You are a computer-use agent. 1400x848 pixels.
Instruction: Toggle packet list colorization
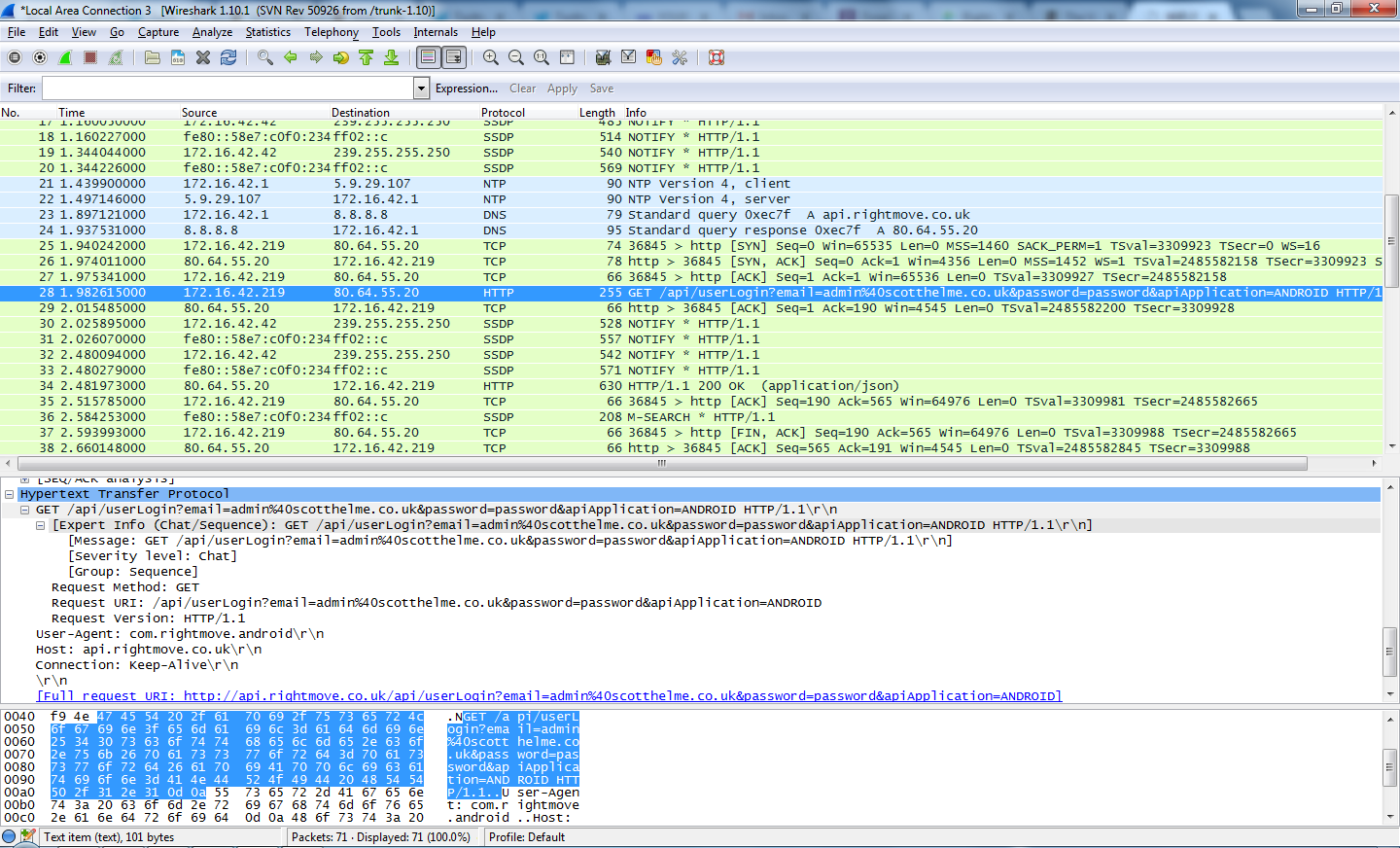click(429, 58)
